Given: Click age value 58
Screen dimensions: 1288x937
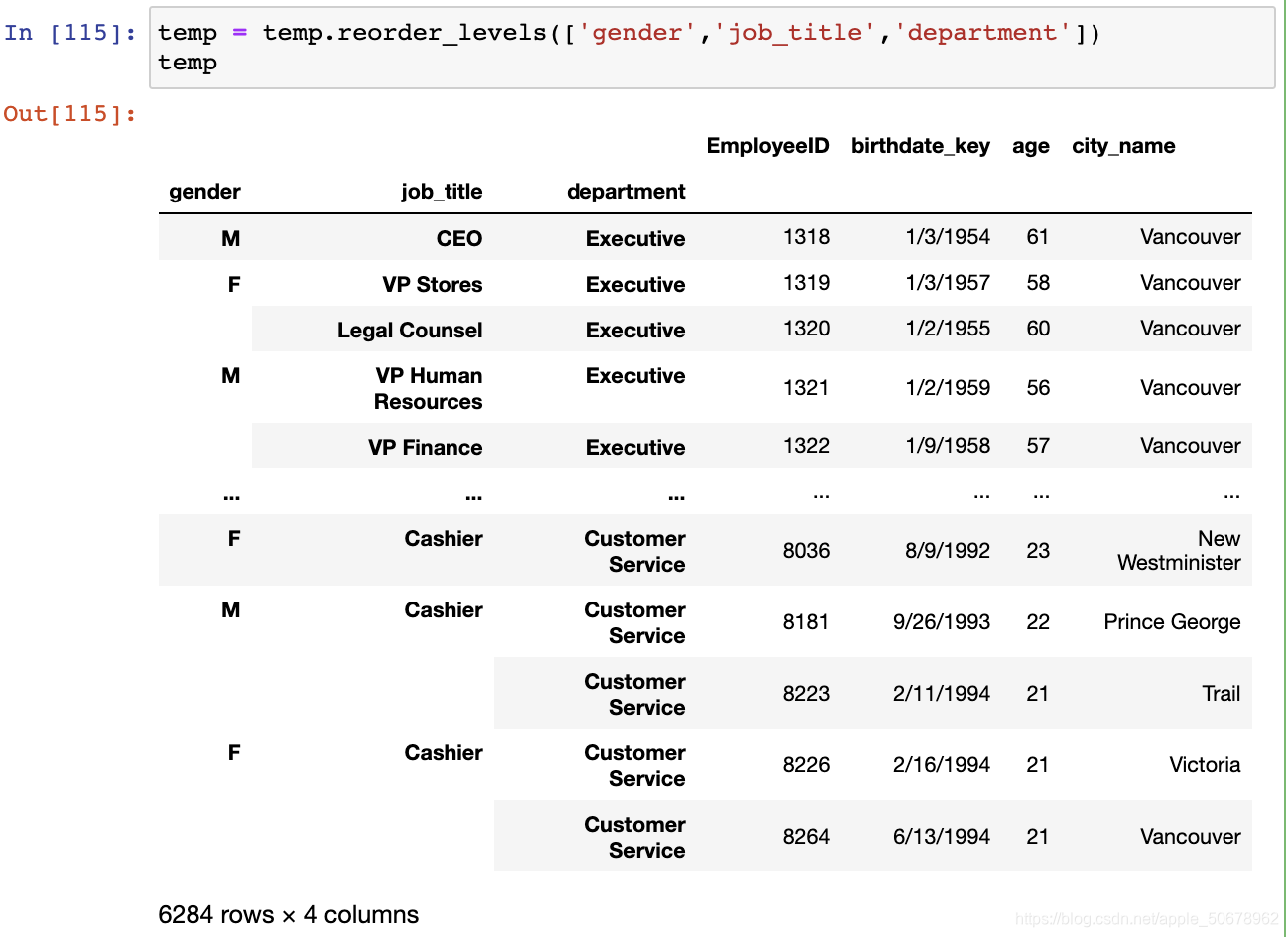Looking at the screenshot, I should coord(1038,283).
